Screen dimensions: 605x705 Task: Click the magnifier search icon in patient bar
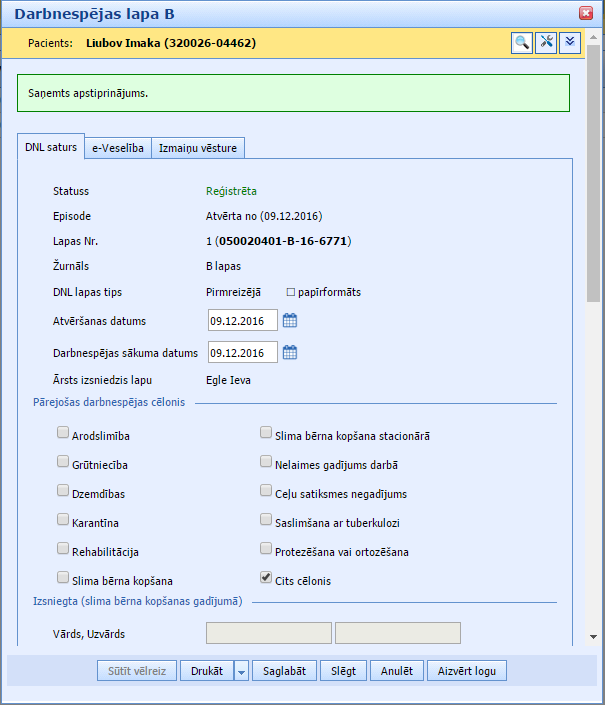point(522,42)
